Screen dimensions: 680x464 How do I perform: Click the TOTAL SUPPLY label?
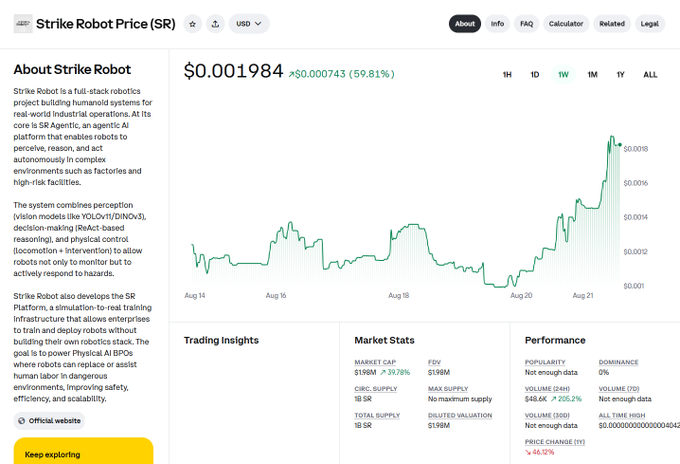coord(377,415)
